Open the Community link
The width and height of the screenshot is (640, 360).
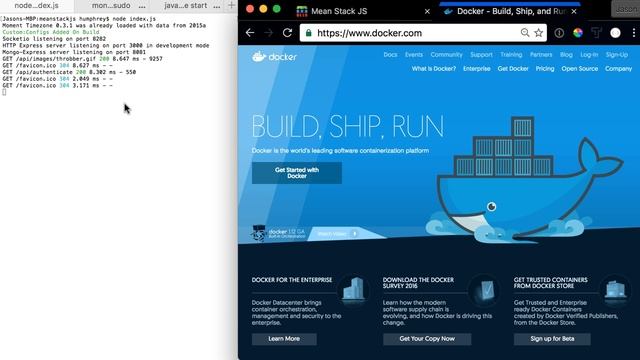447,55
